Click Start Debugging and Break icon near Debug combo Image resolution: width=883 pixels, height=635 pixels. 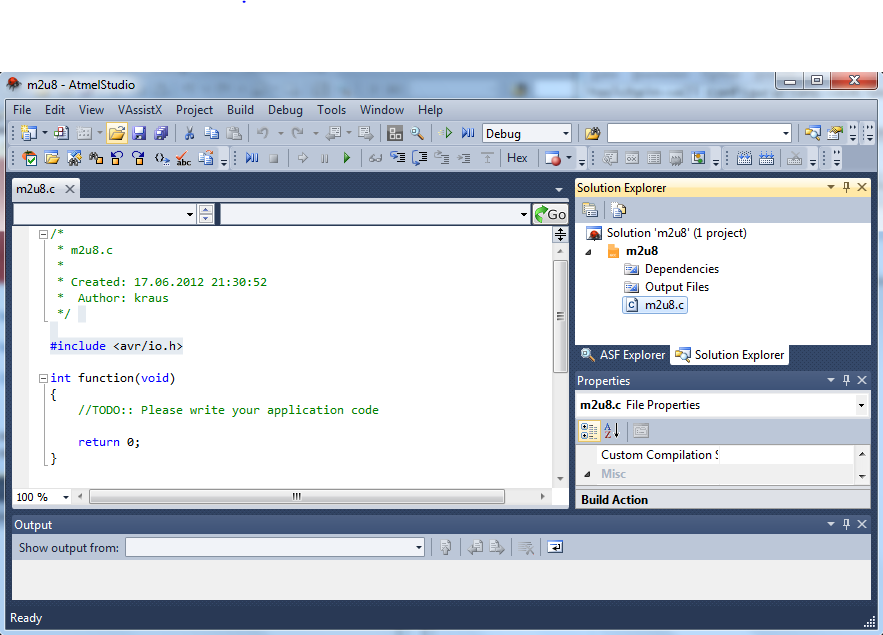pyautogui.click(x=468, y=133)
